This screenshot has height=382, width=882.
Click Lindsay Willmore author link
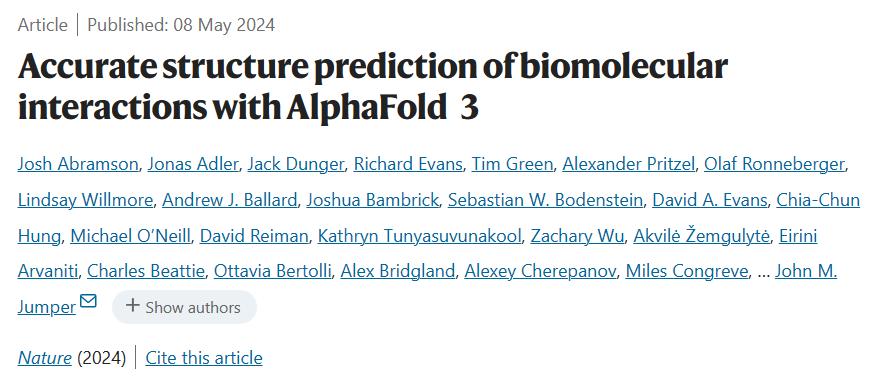85,200
